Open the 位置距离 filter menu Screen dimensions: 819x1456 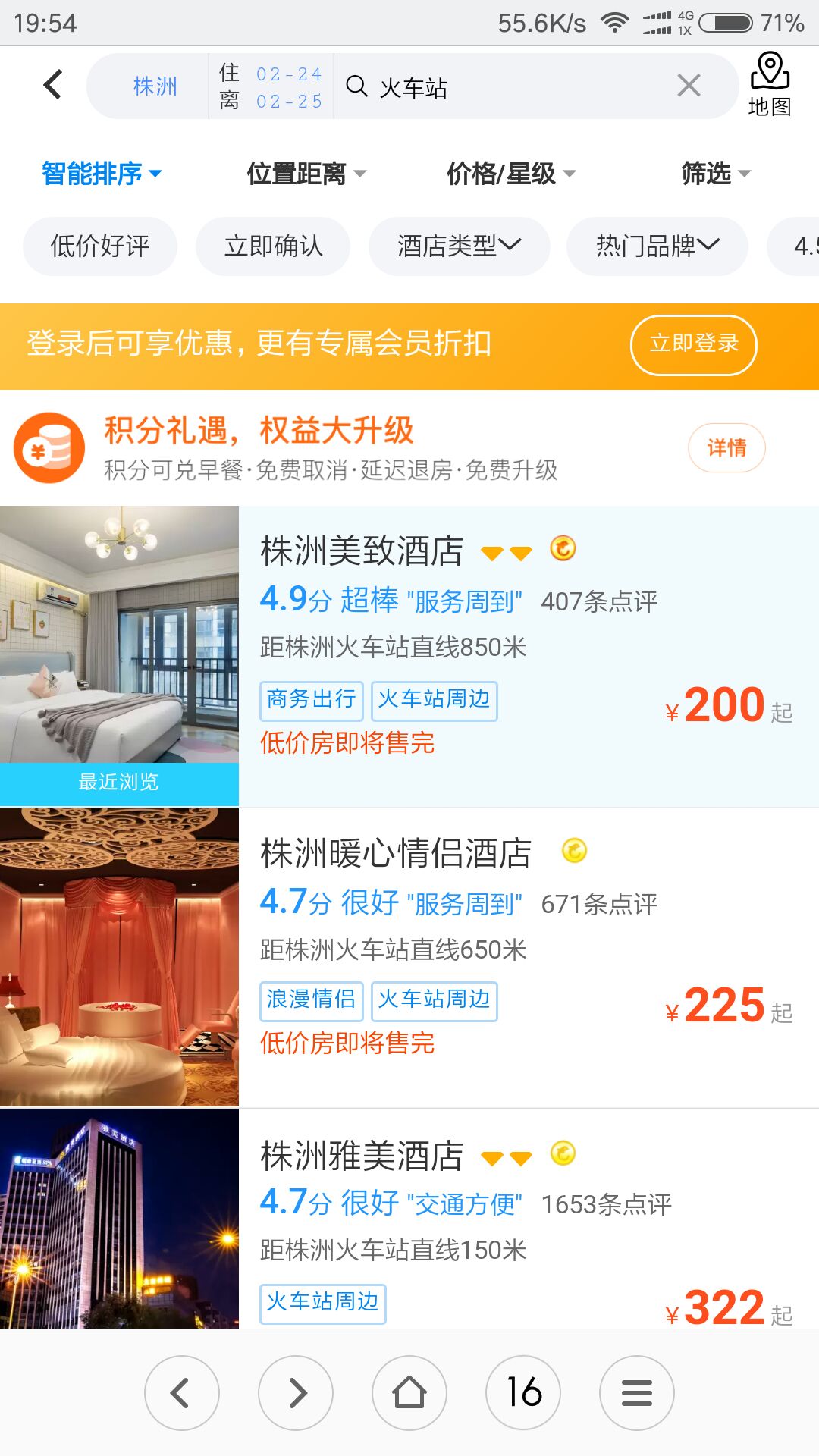click(306, 174)
